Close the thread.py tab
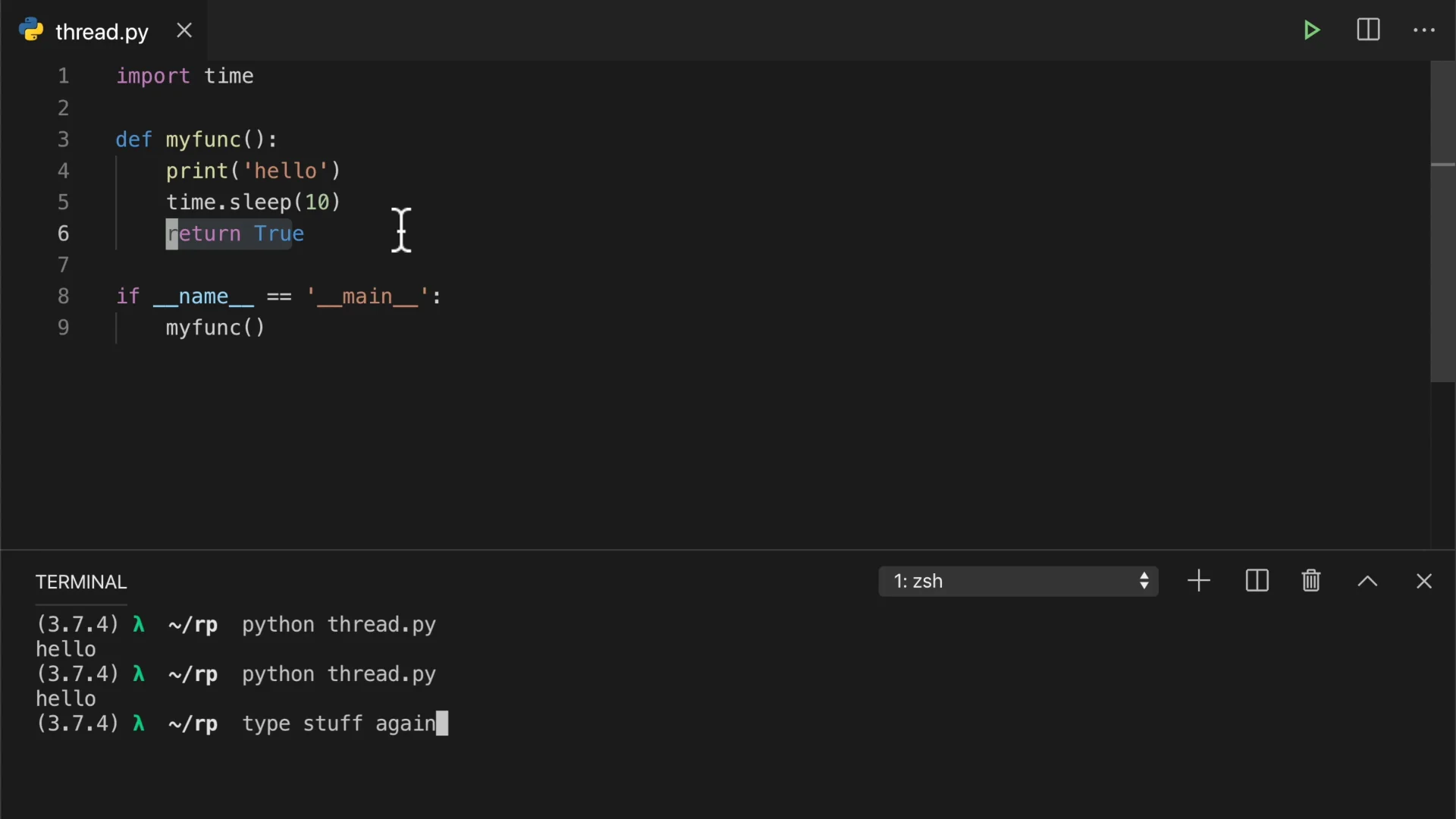Screen dimensions: 1456x819 click(x=184, y=30)
